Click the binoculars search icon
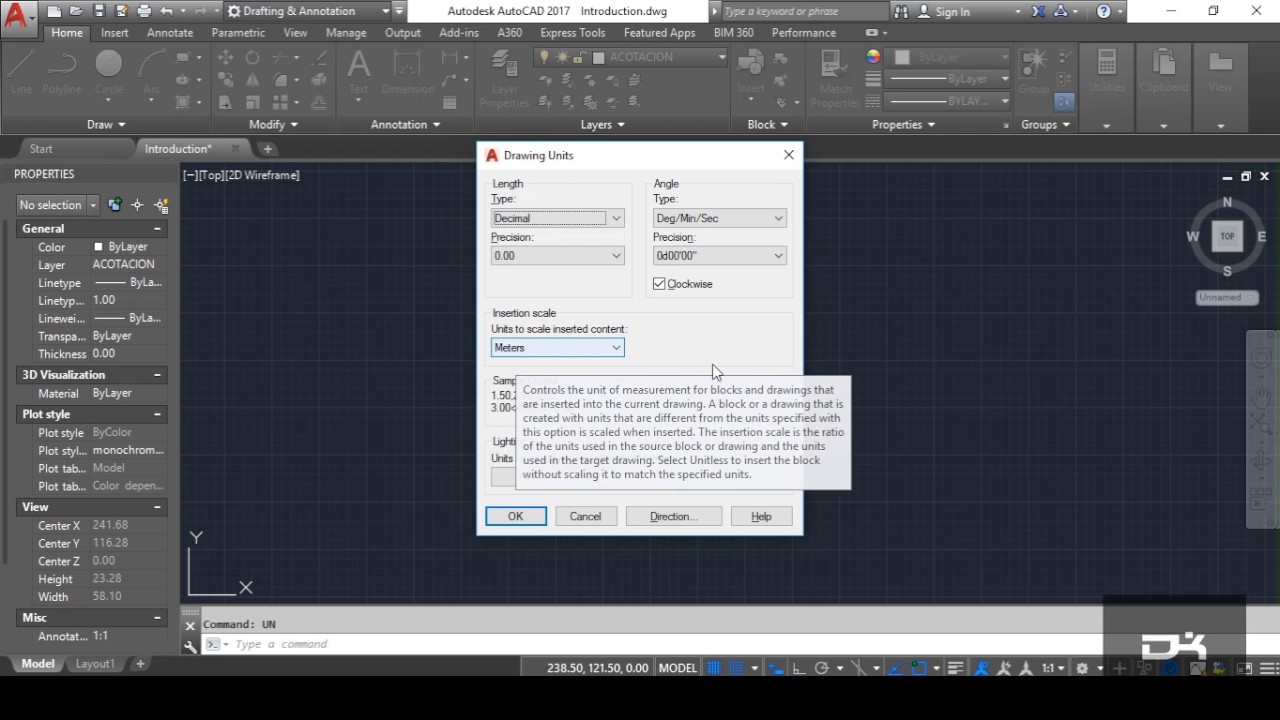This screenshot has height=720, width=1280. point(901,12)
